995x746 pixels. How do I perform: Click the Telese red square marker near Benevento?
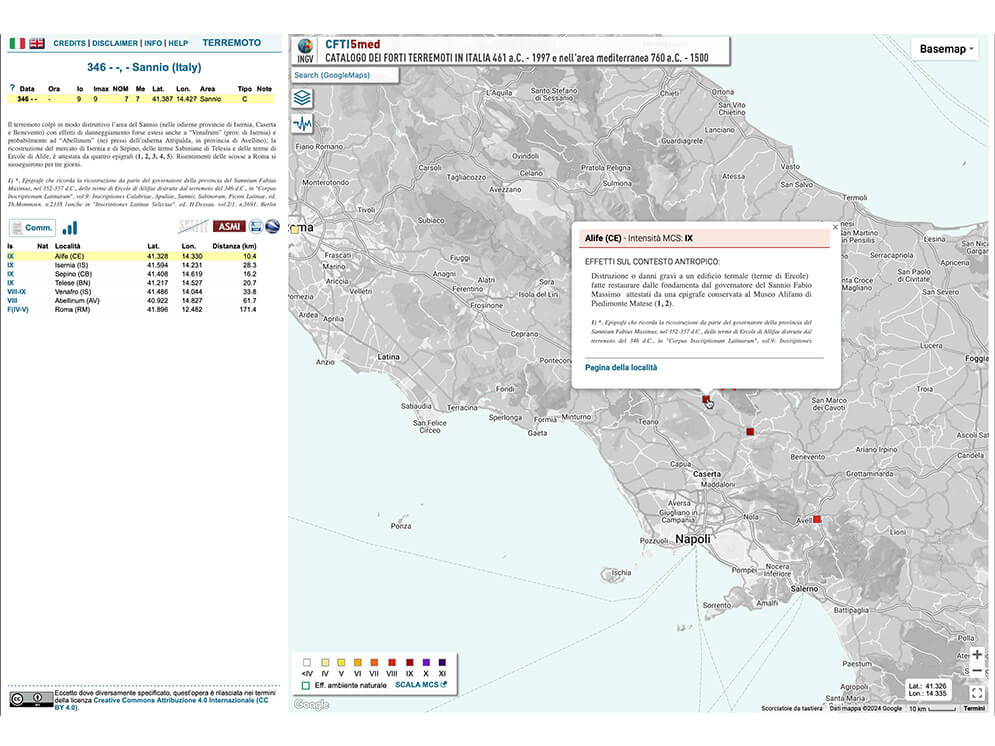[750, 431]
